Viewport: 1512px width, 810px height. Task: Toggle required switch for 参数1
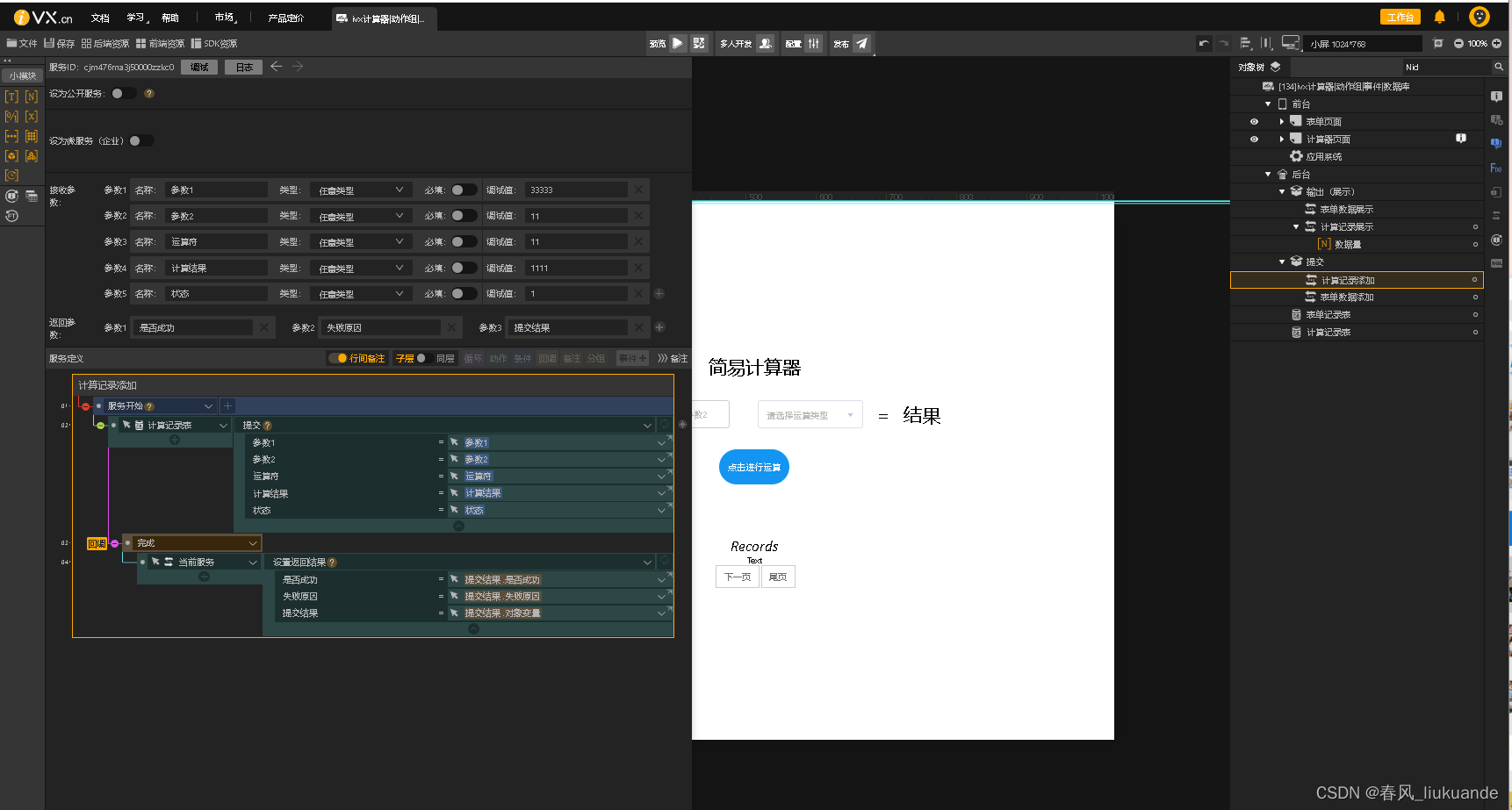coord(464,190)
